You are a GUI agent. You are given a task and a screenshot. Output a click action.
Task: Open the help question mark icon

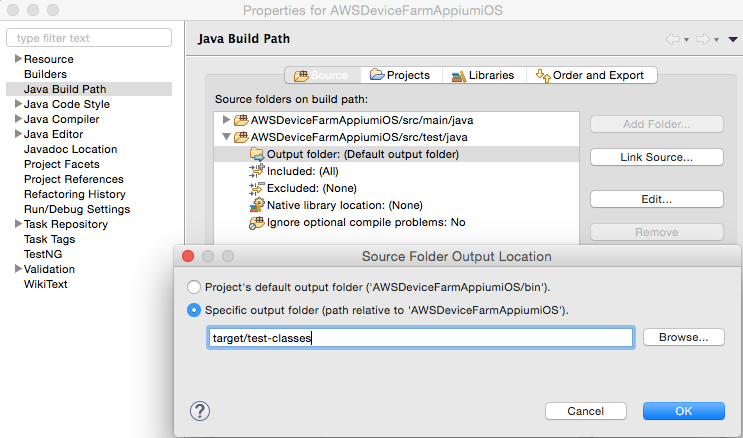coord(200,411)
